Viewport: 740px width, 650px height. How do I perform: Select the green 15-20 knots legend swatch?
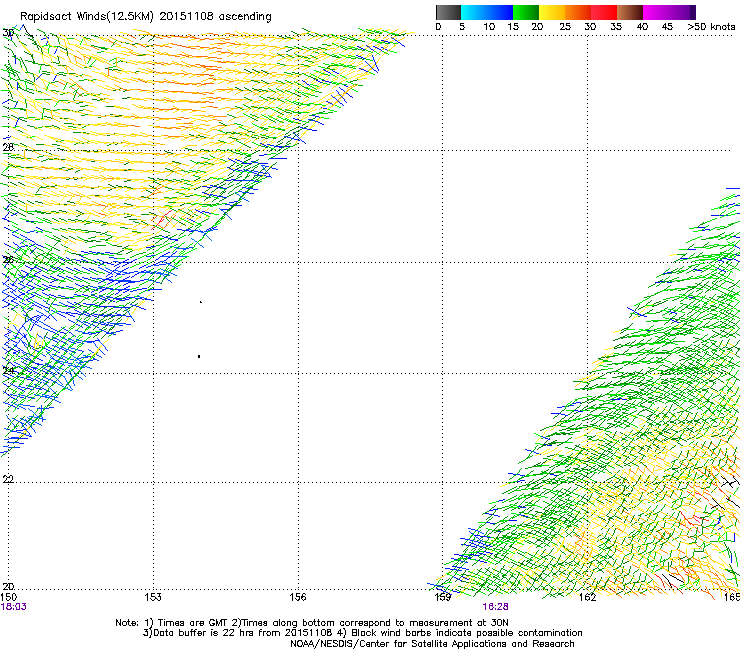point(526,12)
